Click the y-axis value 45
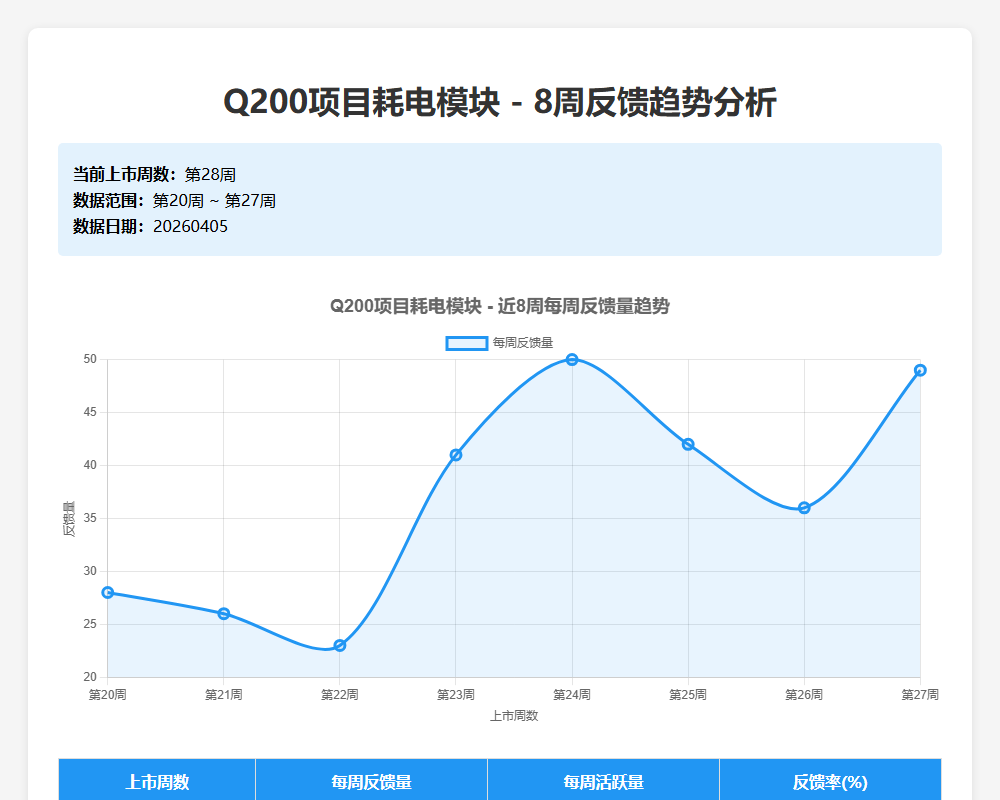 [90, 412]
